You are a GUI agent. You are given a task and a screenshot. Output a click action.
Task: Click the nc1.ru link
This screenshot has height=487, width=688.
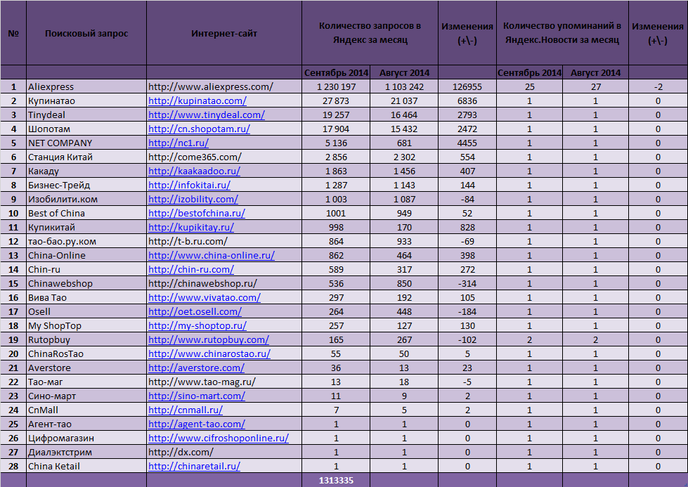point(179,143)
